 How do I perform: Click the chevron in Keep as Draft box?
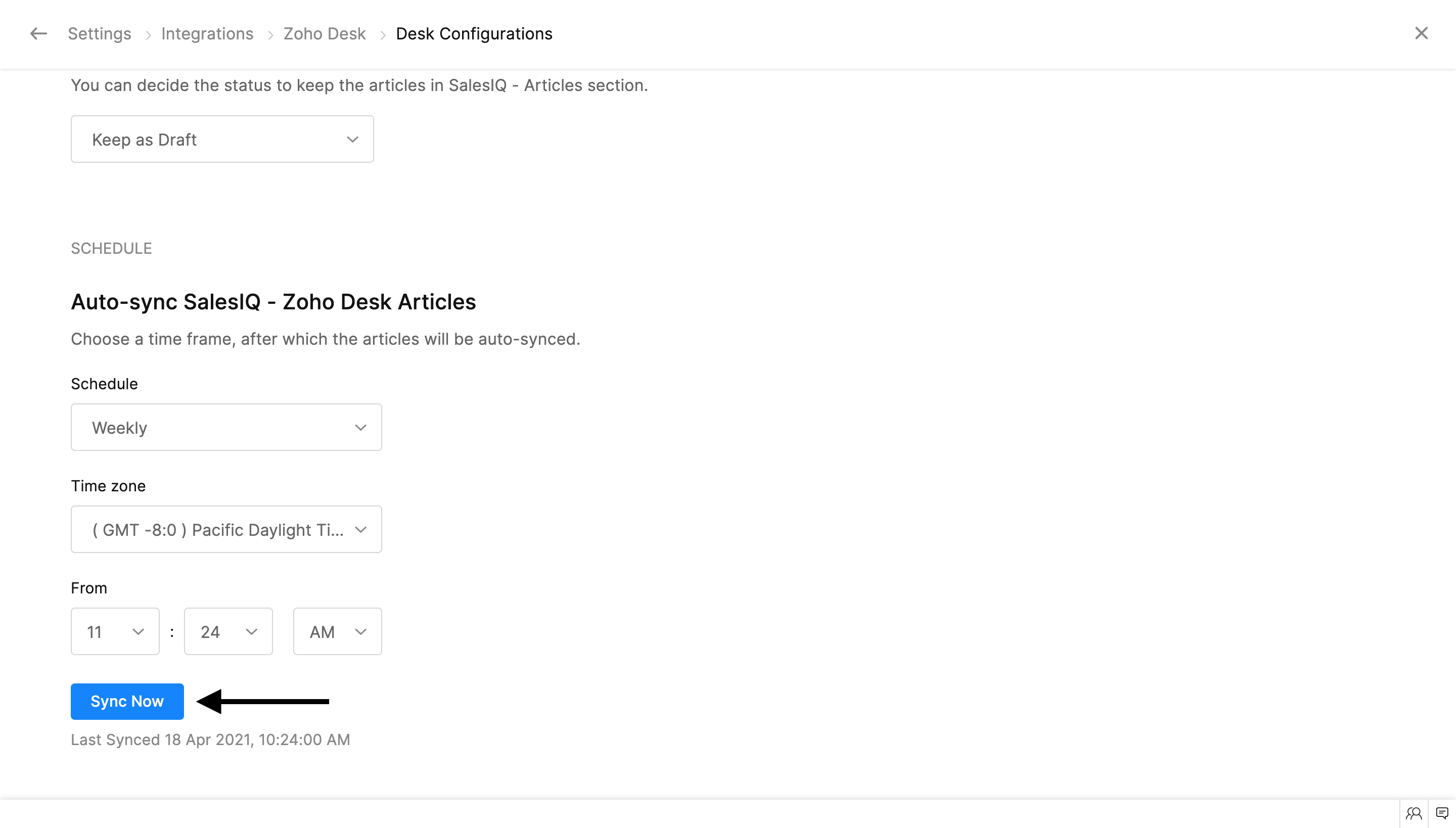(353, 140)
